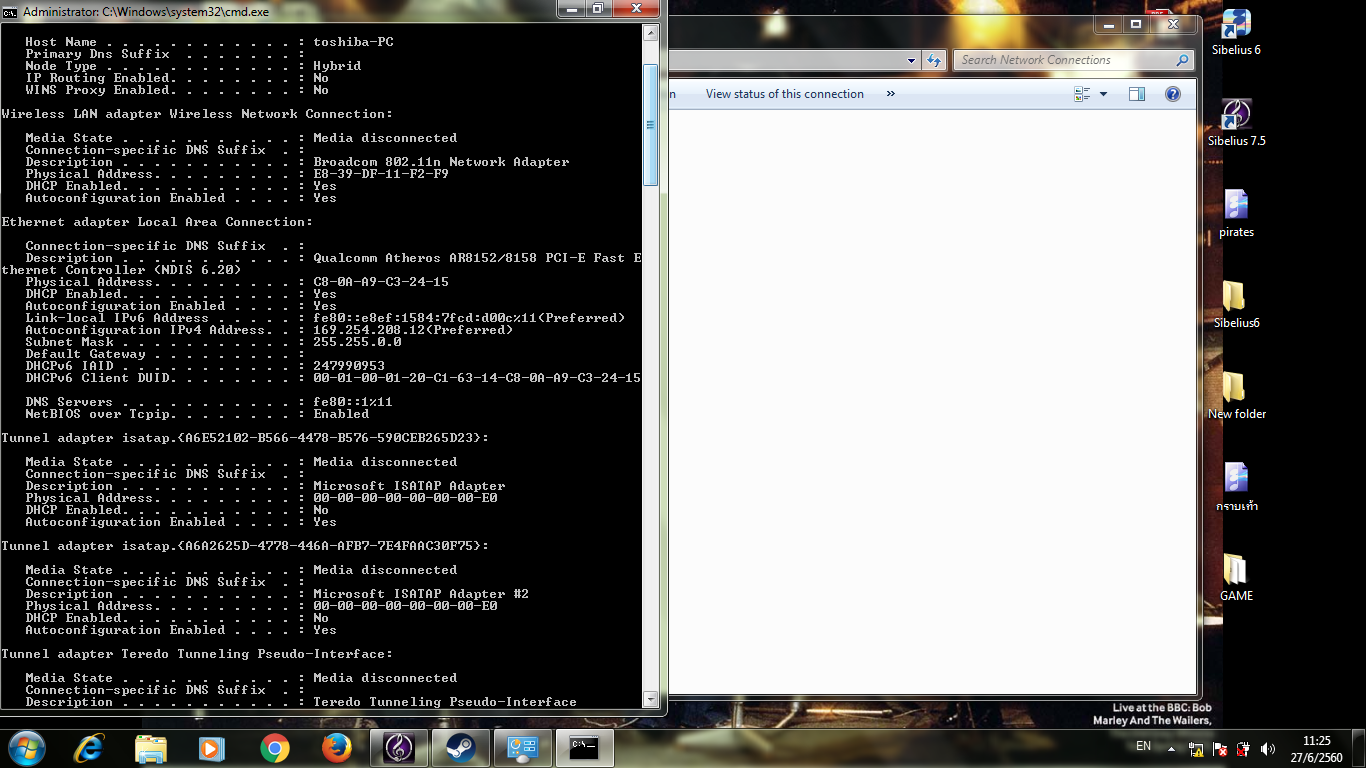This screenshot has height=768, width=1366.
Task: Click the physical address E8-39-DF-11-F2-F9
Action: click(381, 174)
